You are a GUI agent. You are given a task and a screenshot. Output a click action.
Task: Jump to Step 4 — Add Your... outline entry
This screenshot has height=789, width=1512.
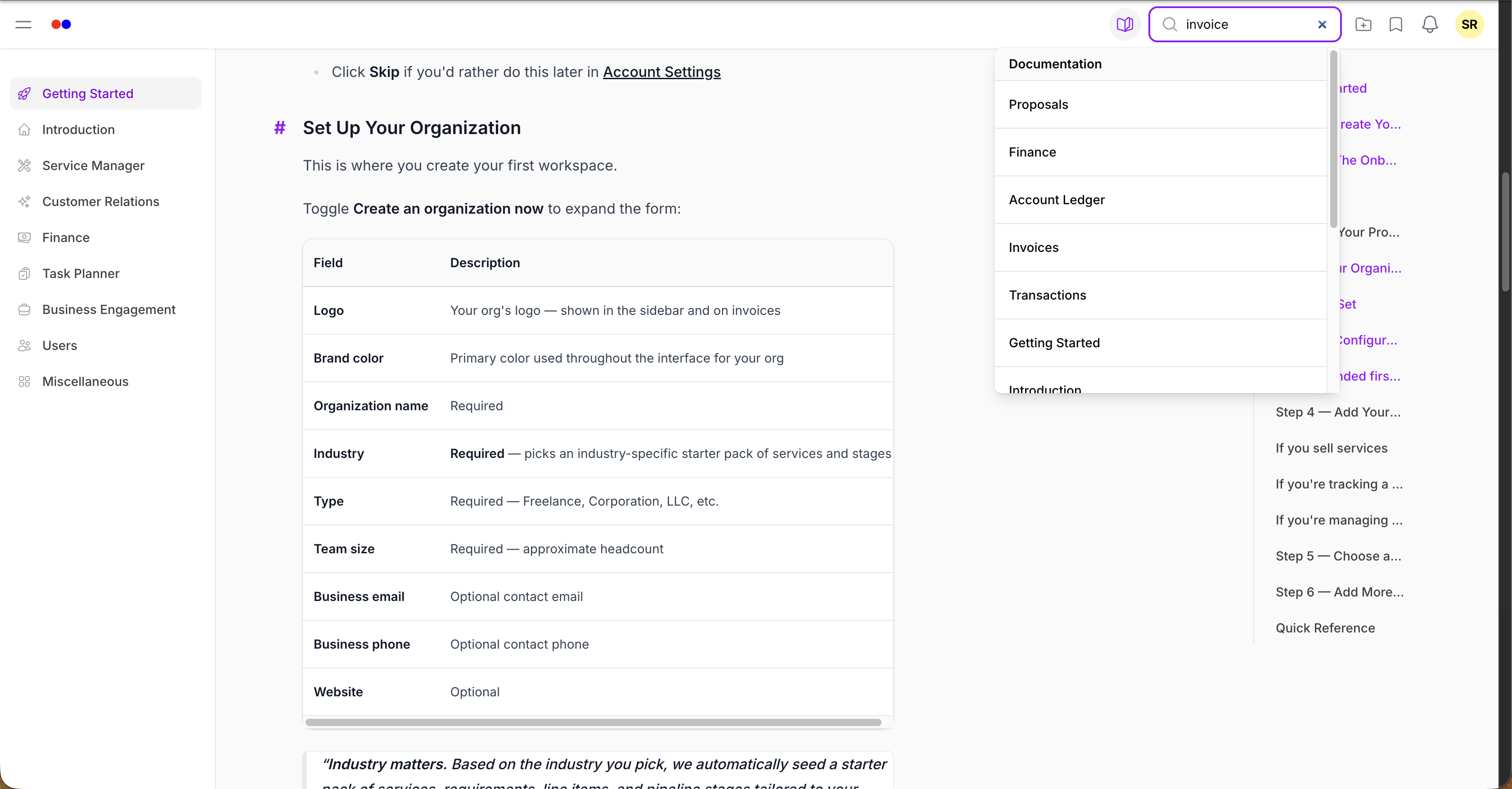click(x=1338, y=412)
